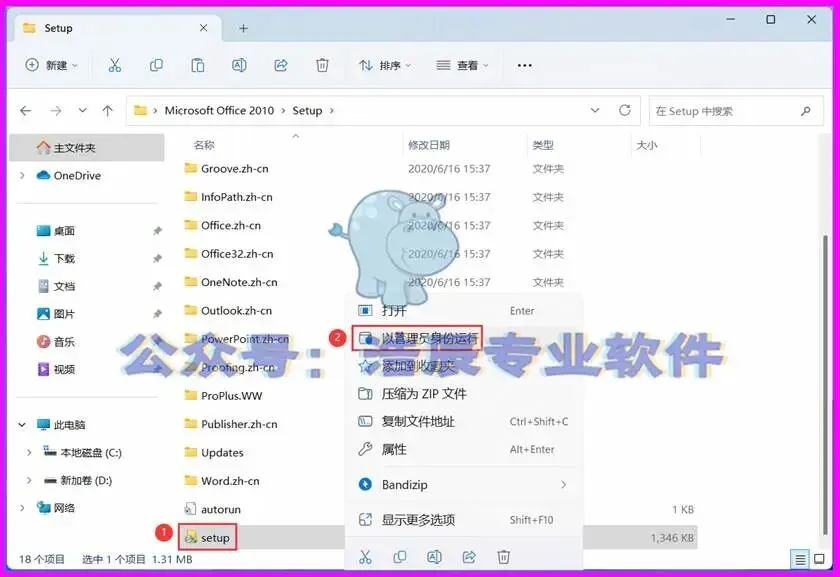840x577 pixels.
Task: Open the 查看 view dropdown
Action: point(463,65)
